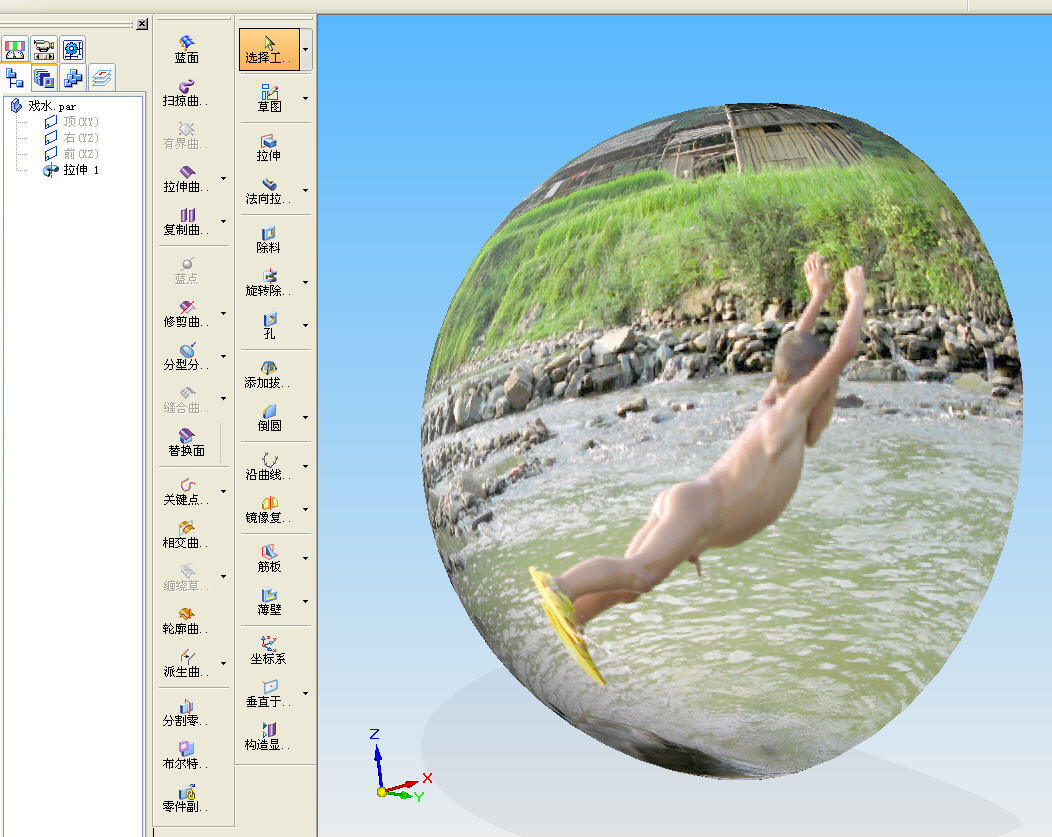Select the 顶 (XY) reference plane
The height and width of the screenshot is (837, 1052).
pyautogui.click(x=72, y=122)
